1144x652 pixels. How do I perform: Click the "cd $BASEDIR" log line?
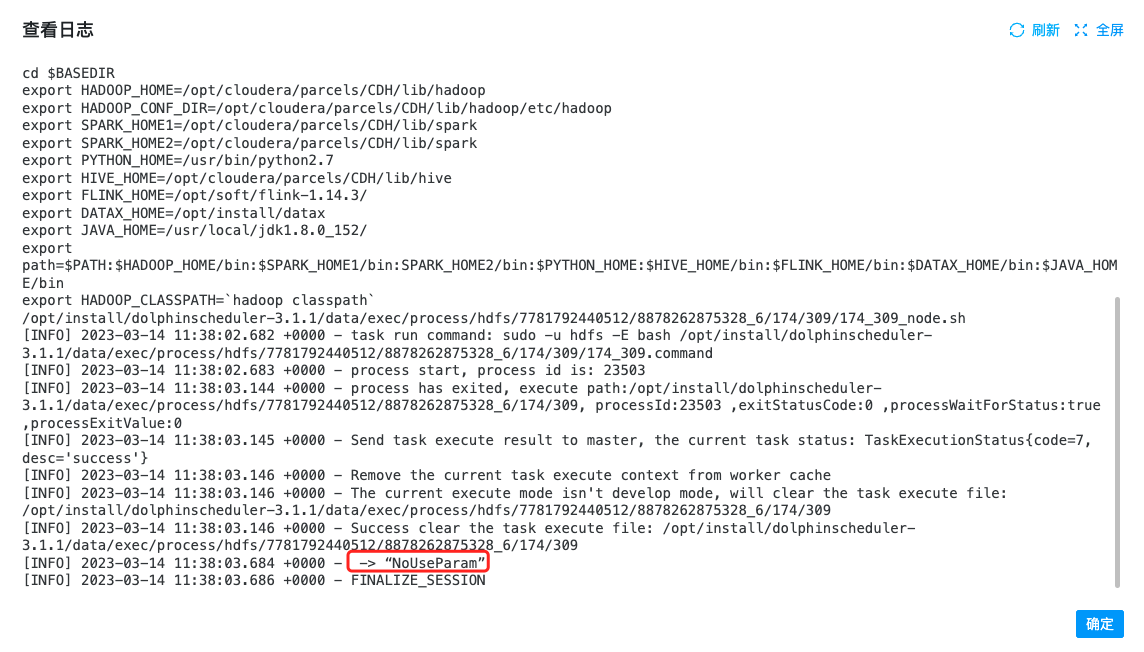[69, 73]
